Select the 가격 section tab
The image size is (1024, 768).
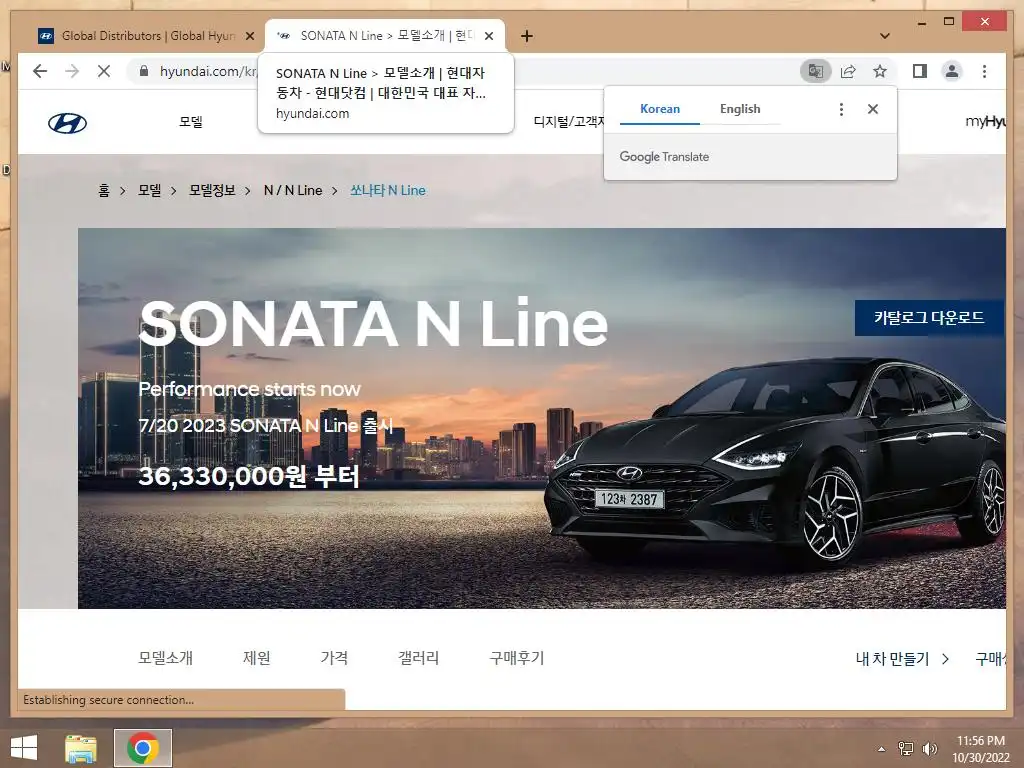coord(334,658)
